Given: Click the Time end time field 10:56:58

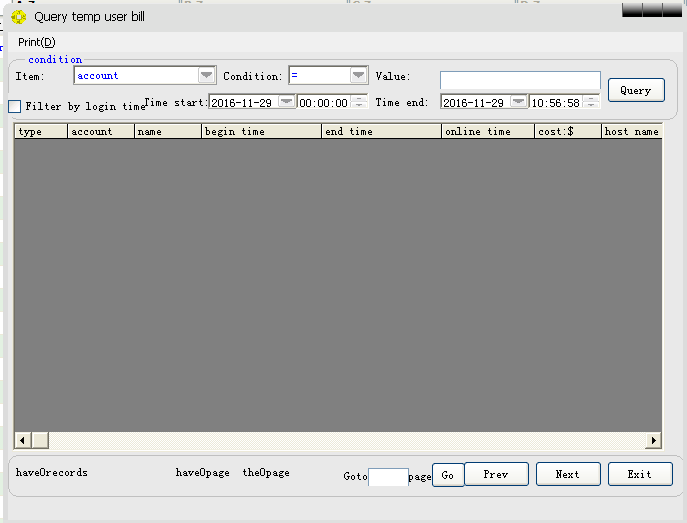Looking at the screenshot, I should (x=555, y=102).
